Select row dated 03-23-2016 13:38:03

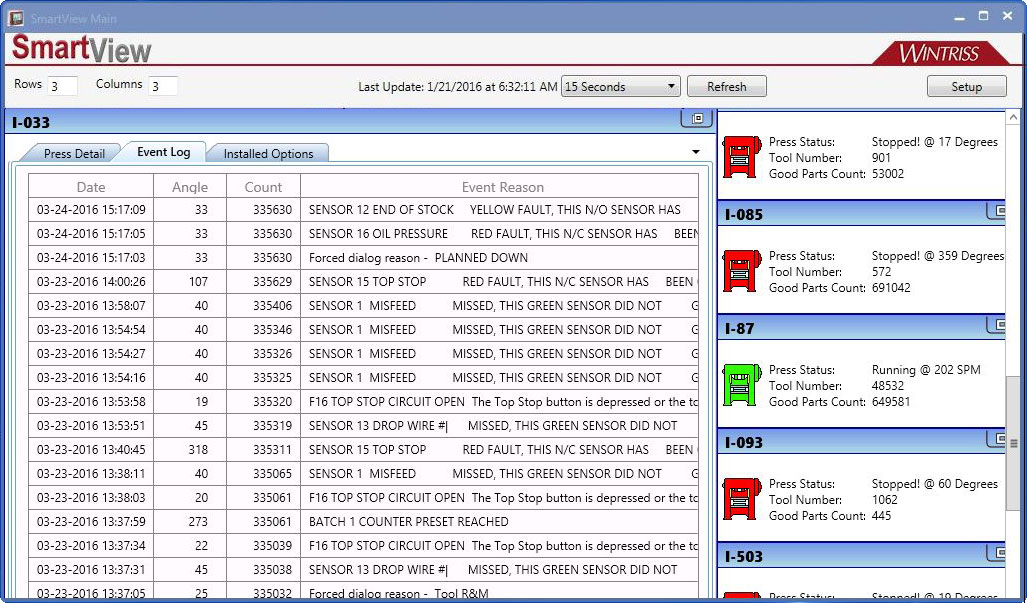pos(364,498)
